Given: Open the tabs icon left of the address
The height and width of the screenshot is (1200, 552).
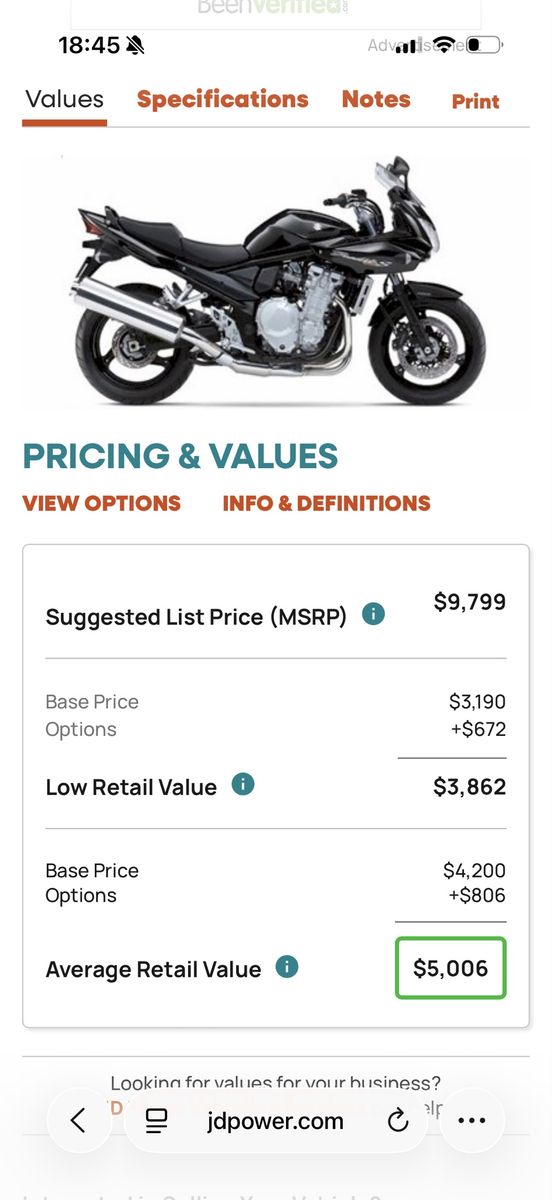Looking at the screenshot, I should [x=156, y=1121].
